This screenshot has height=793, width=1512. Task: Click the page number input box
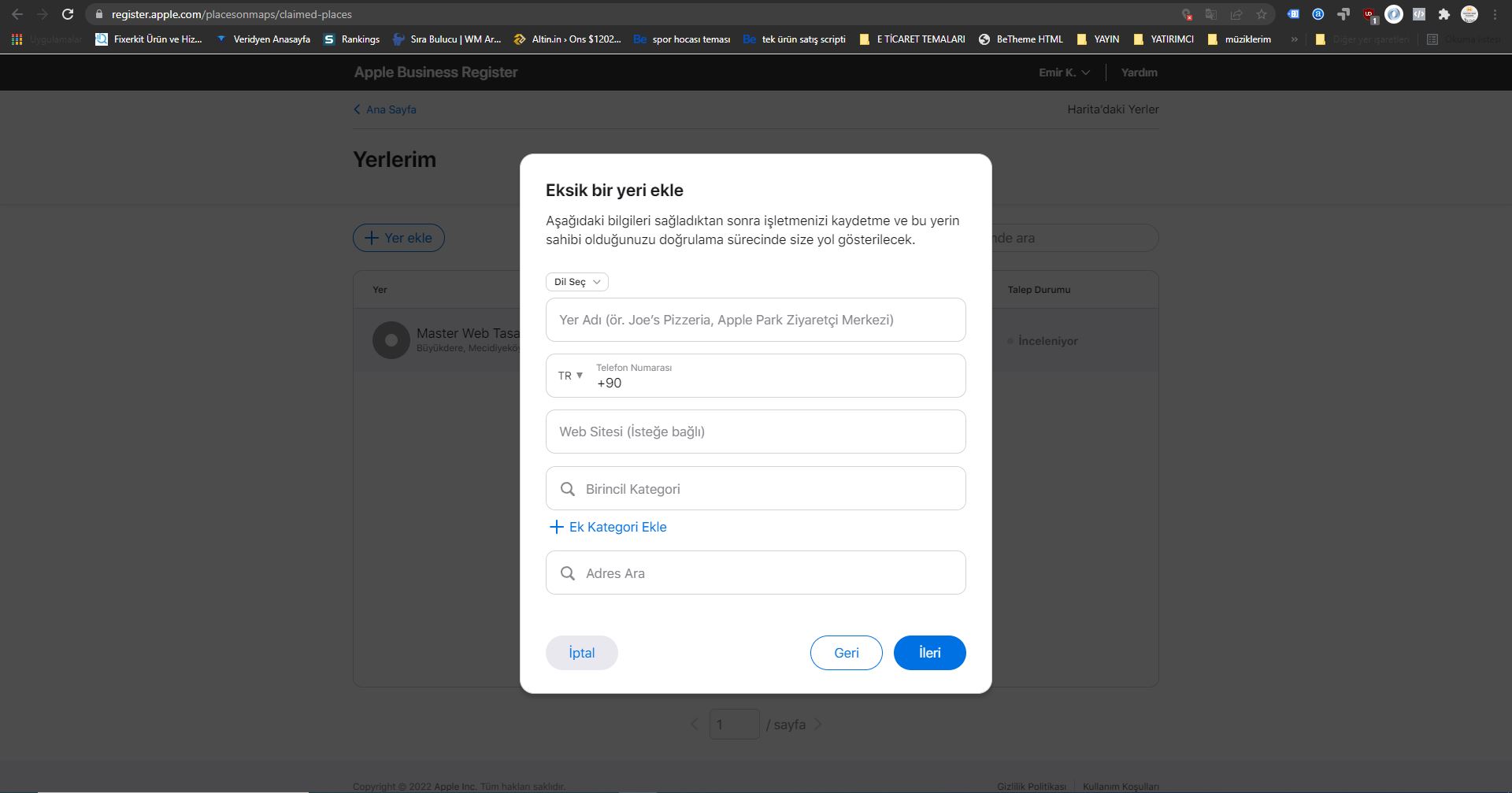734,724
